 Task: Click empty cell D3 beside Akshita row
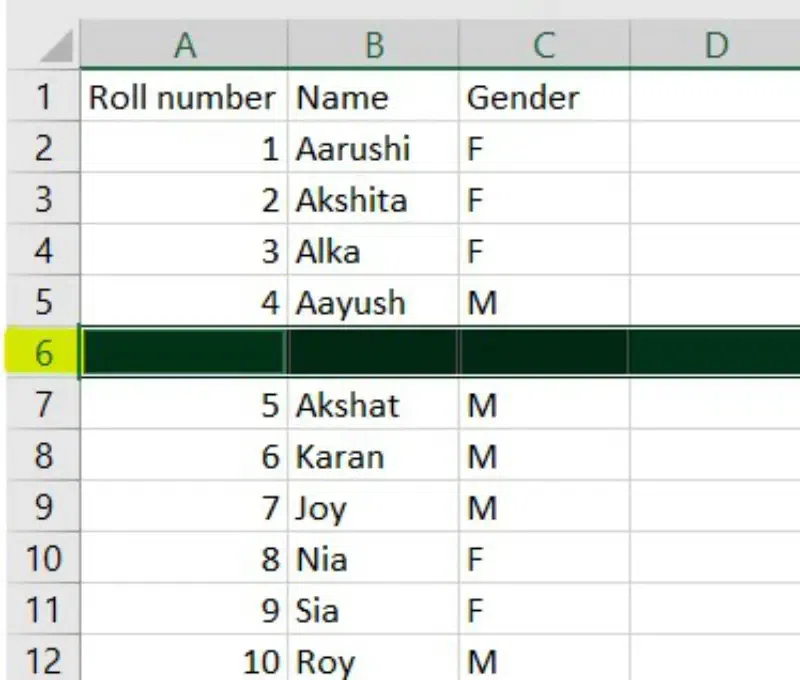(x=715, y=200)
